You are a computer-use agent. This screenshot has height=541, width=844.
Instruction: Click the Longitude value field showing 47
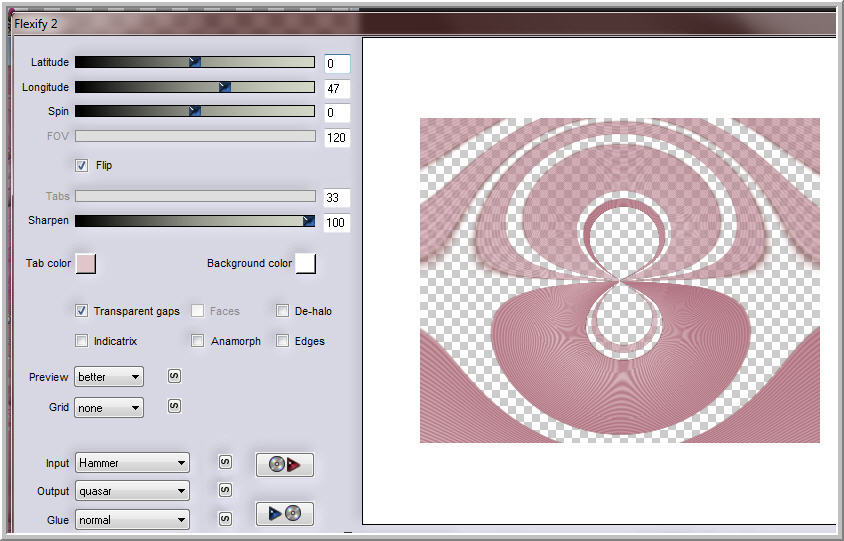click(x=337, y=88)
